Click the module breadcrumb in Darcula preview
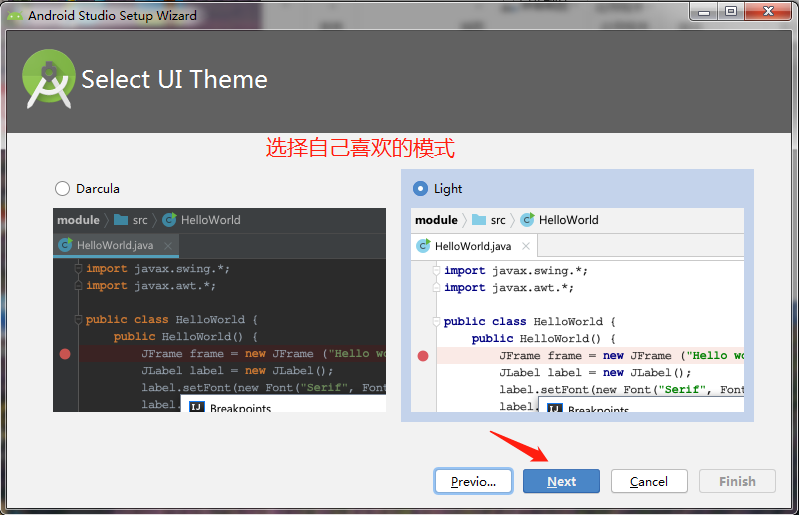This screenshot has width=799, height=515. coord(78,220)
